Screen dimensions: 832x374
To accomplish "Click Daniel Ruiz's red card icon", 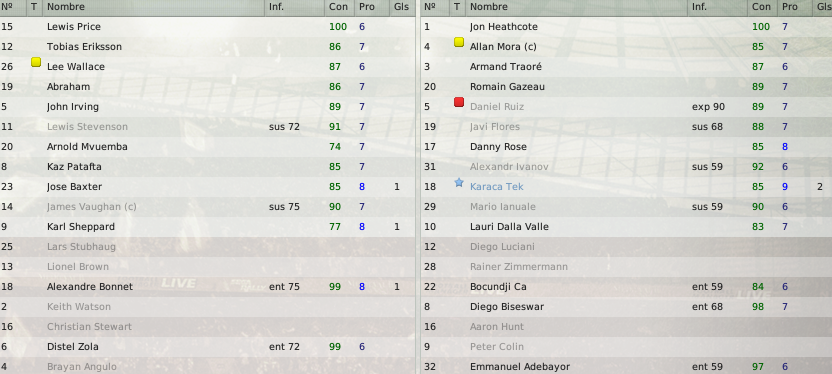I will (459, 102).
